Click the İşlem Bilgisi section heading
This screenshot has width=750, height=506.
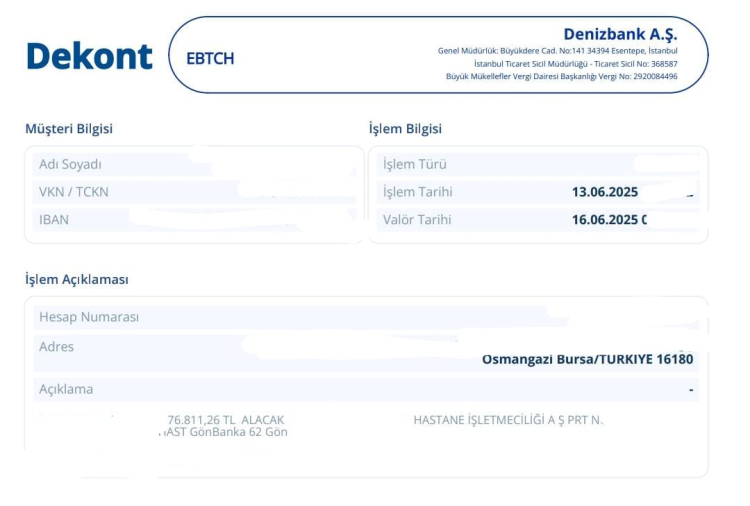point(405,129)
